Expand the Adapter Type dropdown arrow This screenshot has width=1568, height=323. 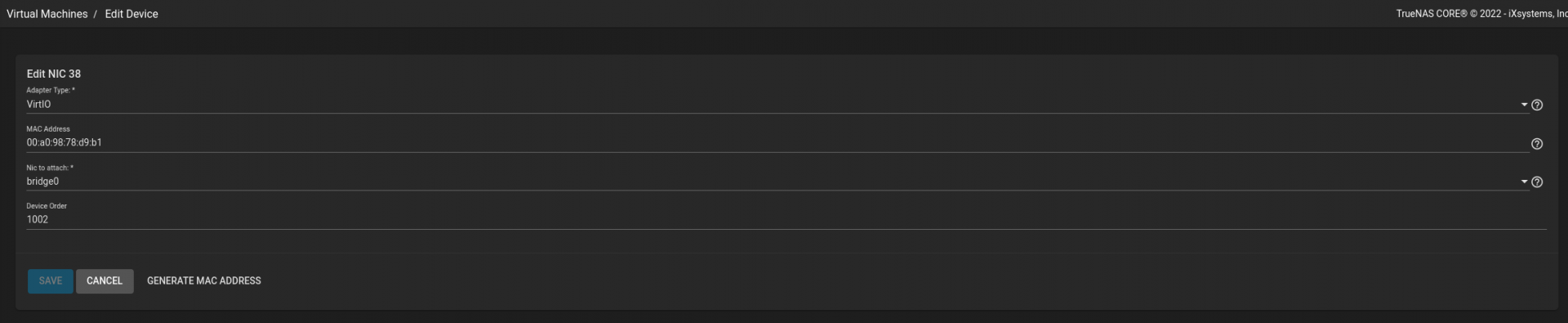pos(1524,105)
